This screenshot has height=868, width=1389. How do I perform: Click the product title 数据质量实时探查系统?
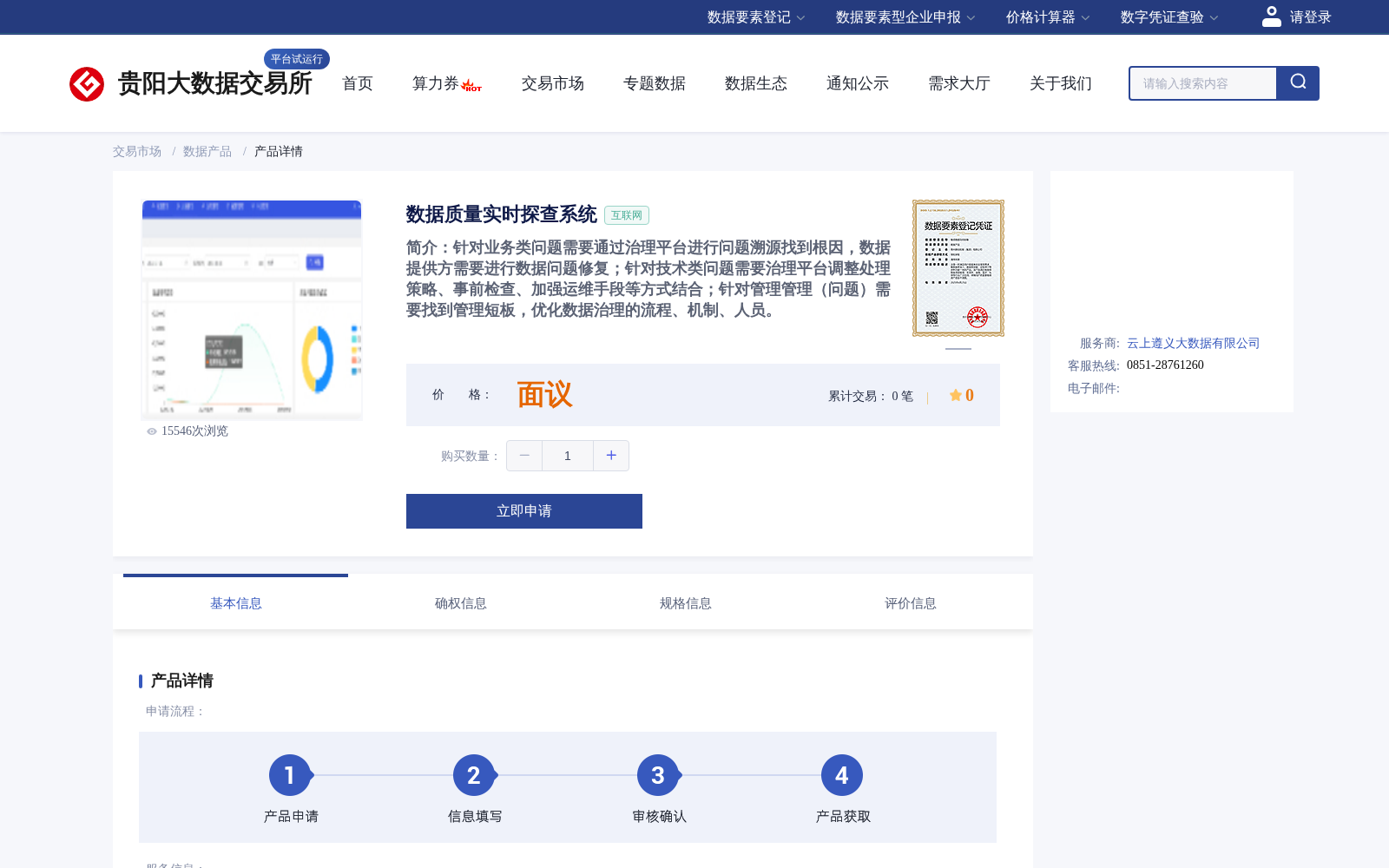tap(502, 214)
